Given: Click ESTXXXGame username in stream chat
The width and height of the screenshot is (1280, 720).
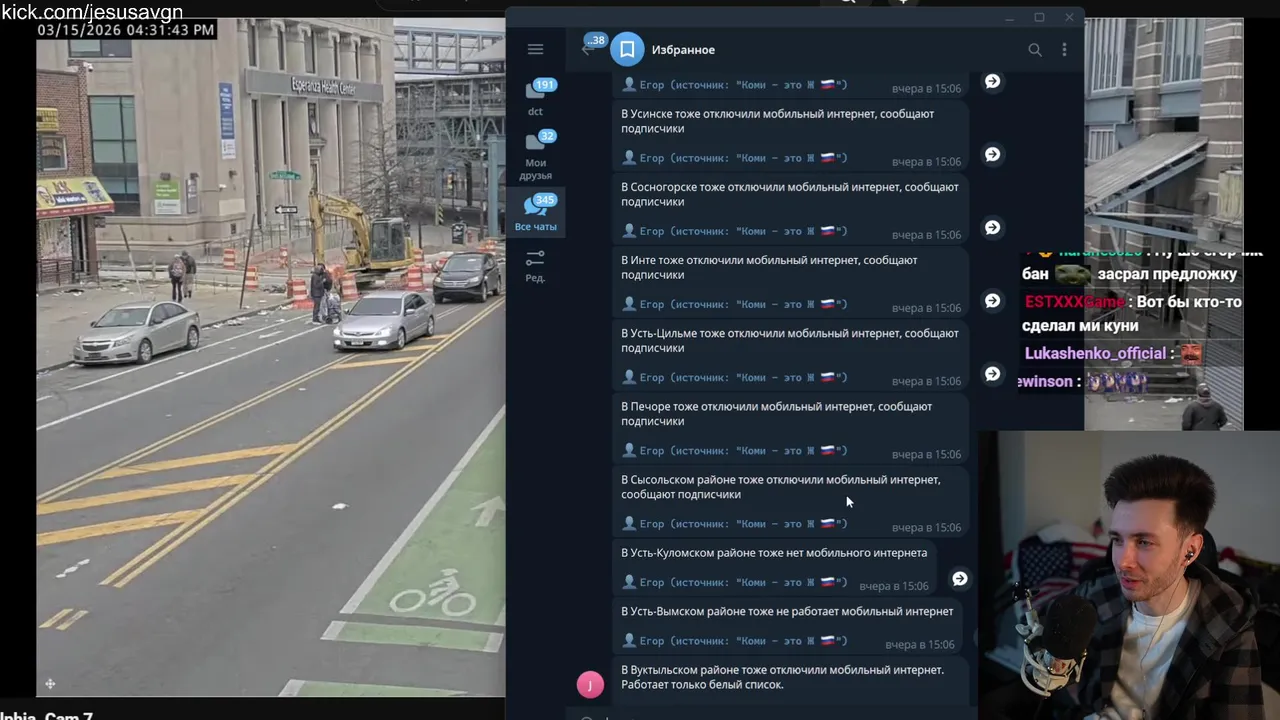Looking at the screenshot, I should click(1075, 301).
